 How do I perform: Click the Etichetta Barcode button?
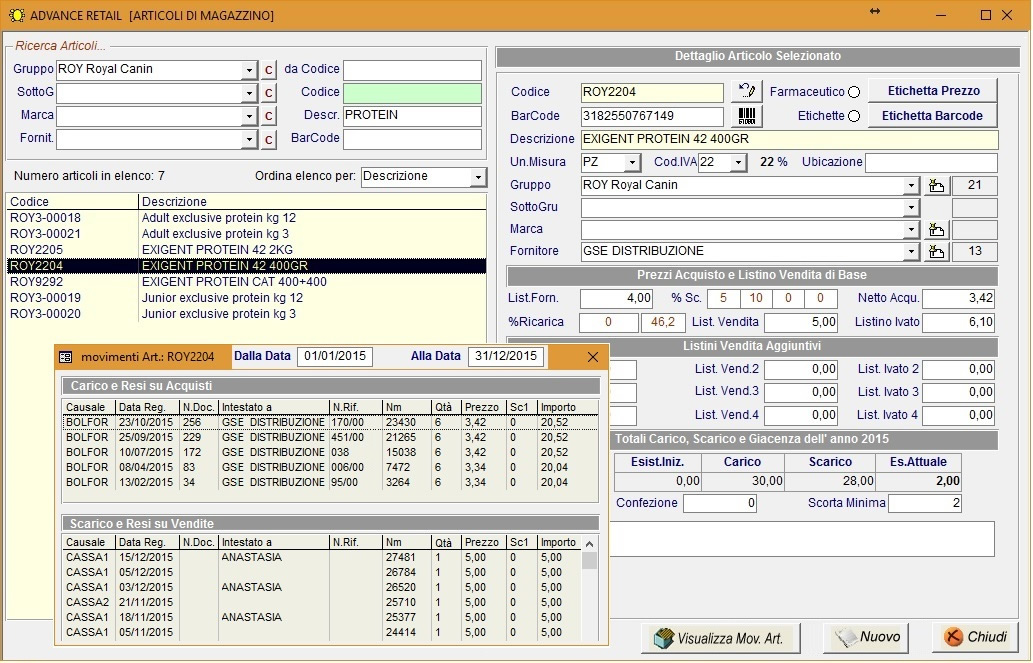click(x=933, y=116)
